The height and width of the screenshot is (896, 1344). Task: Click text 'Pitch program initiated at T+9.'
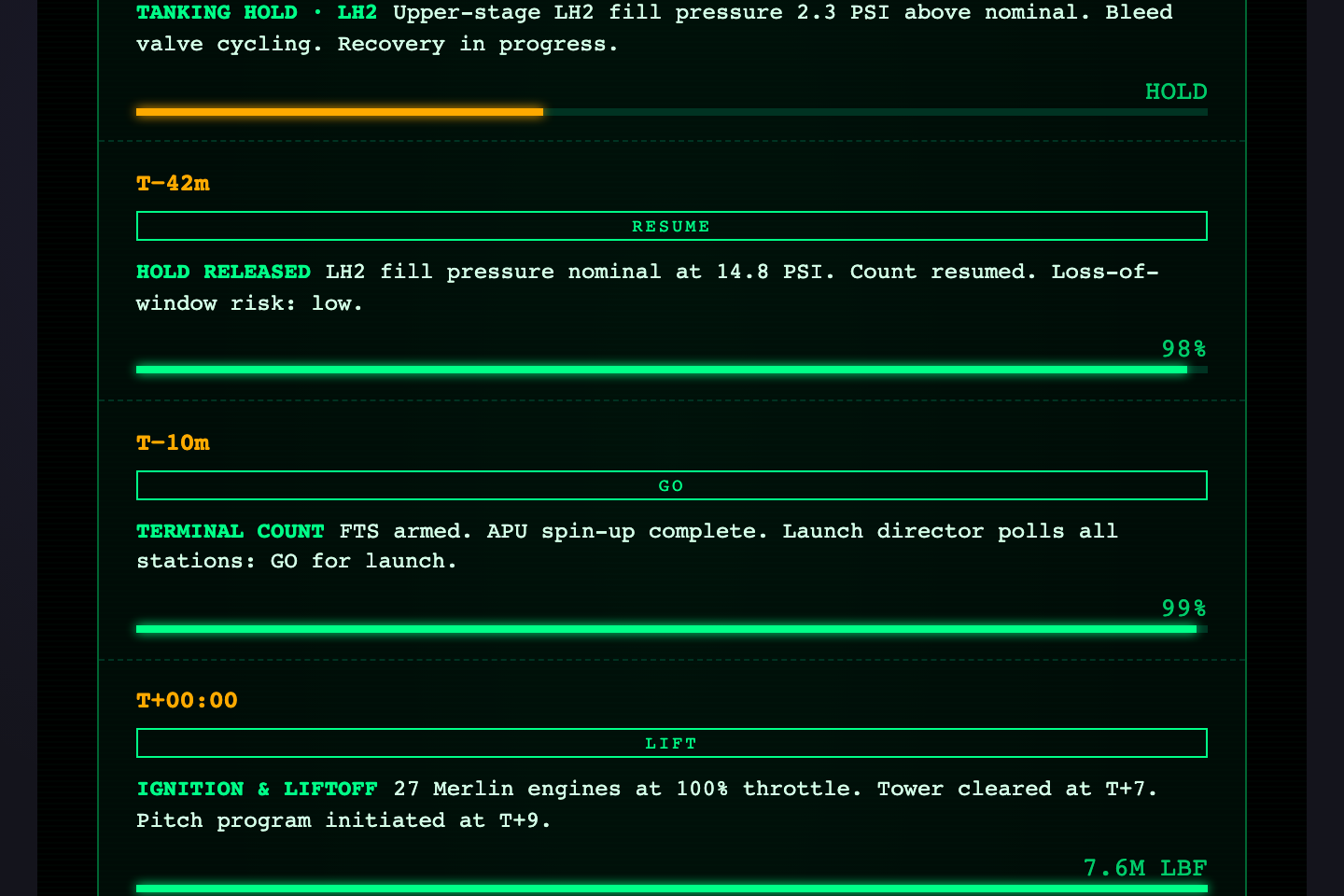(343, 820)
